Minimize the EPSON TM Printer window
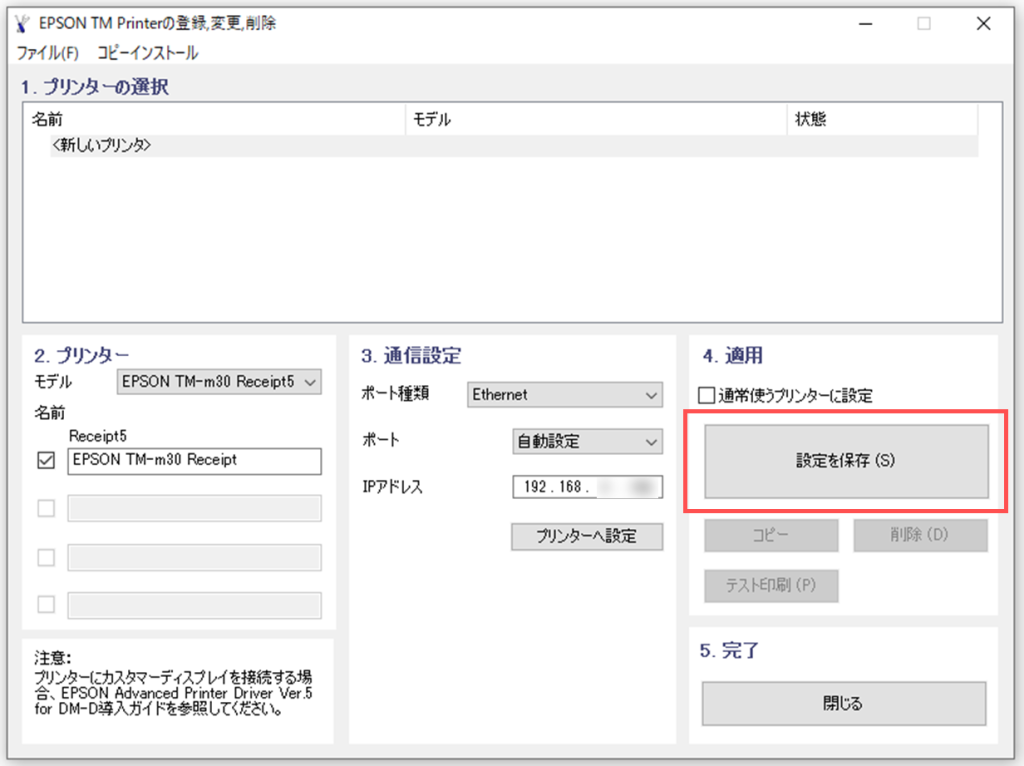 point(866,24)
